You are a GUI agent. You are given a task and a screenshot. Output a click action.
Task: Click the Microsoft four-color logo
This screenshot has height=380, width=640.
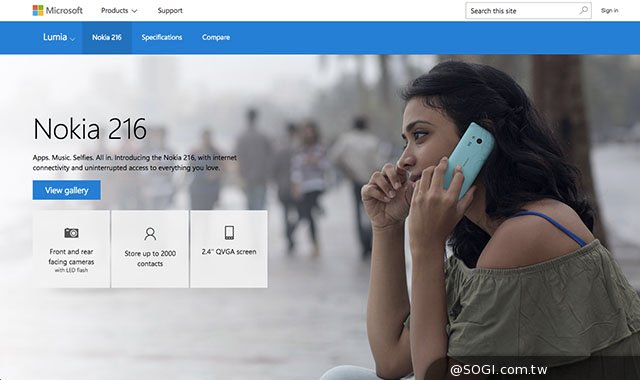[x=38, y=10]
